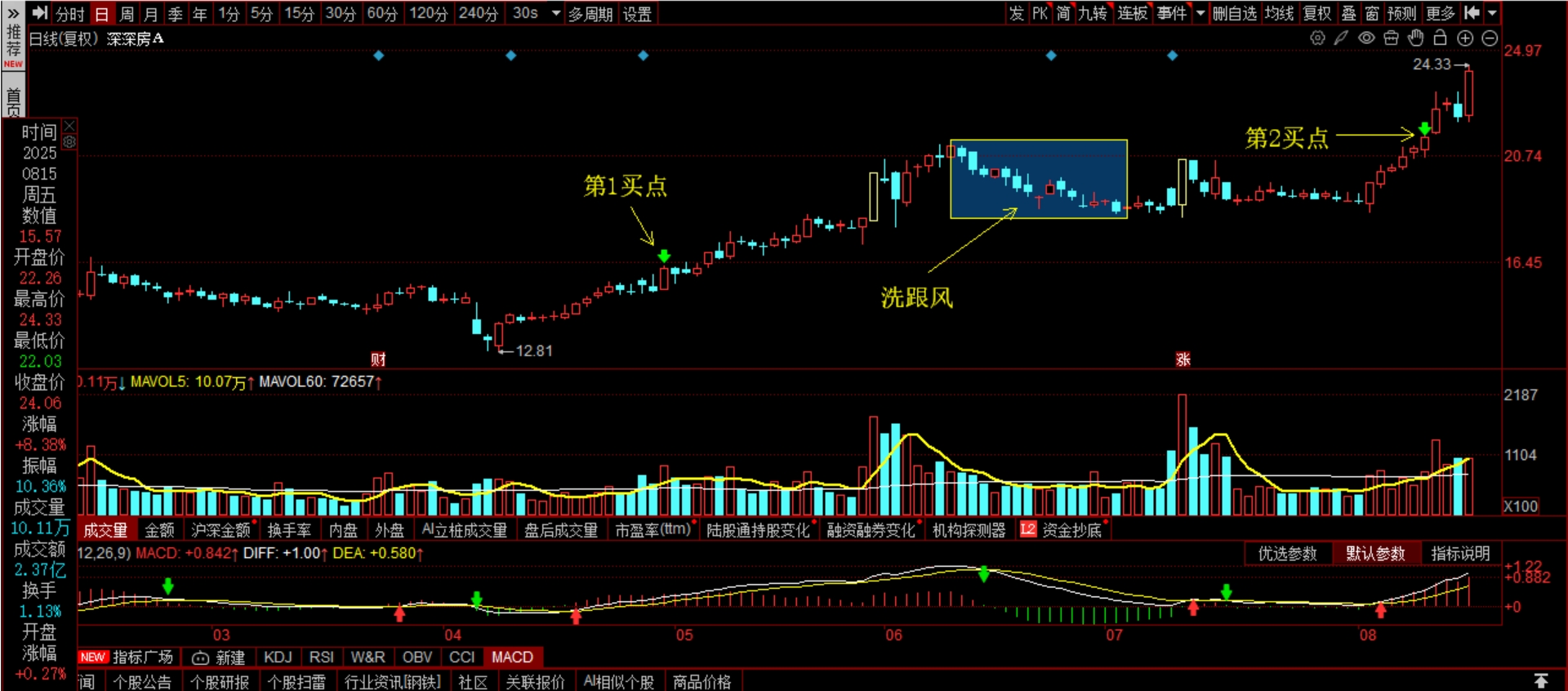The image size is (1568, 691).
Task: Open 多周期 multi-period view
Action: pos(590,14)
